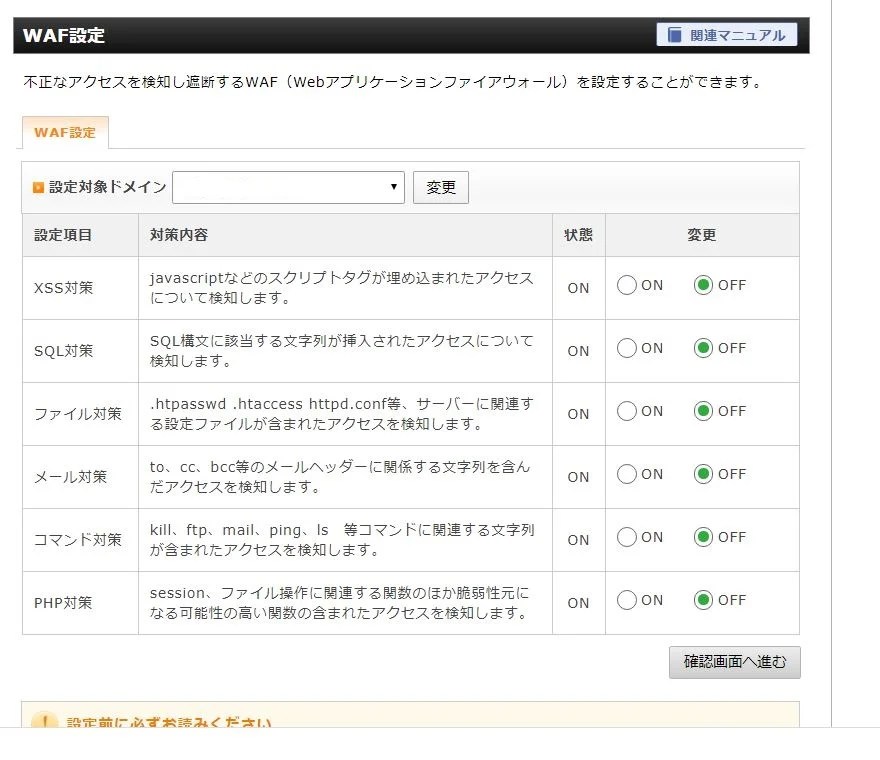Click the 設定項目 column header
Viewport: 880px width, 760px height.
(63, 235)
